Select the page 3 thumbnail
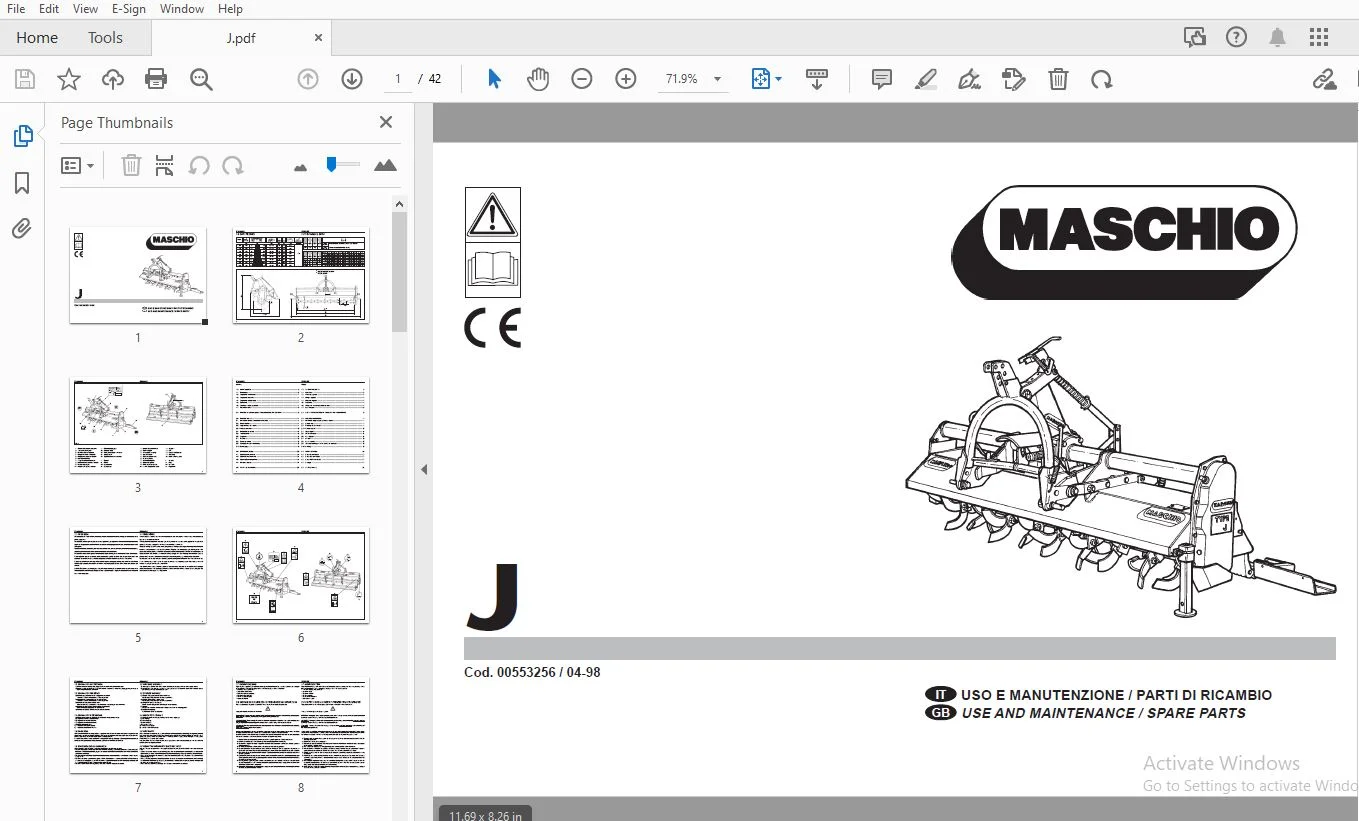 138,425
